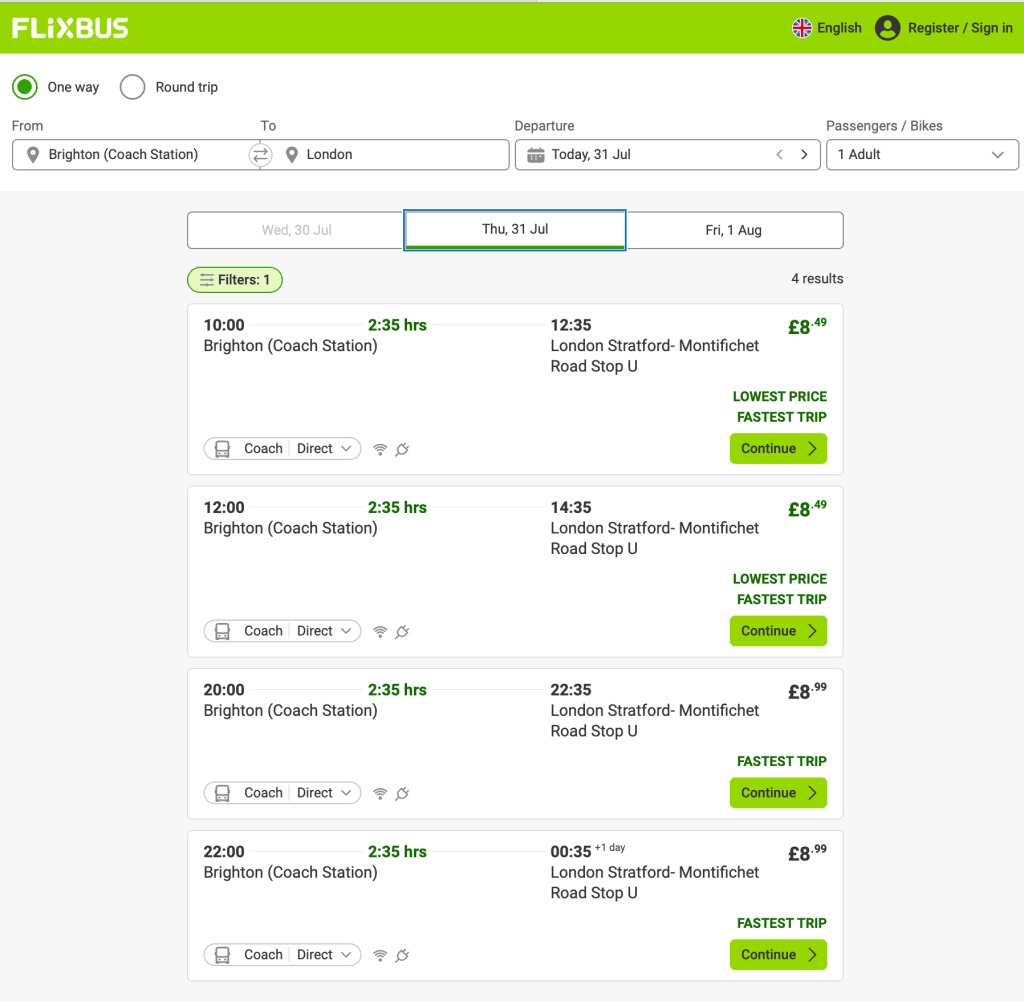Continue with the 12:00 departure trip
This screenshot has height=1002, width=1024.
[x=778, y=631]
